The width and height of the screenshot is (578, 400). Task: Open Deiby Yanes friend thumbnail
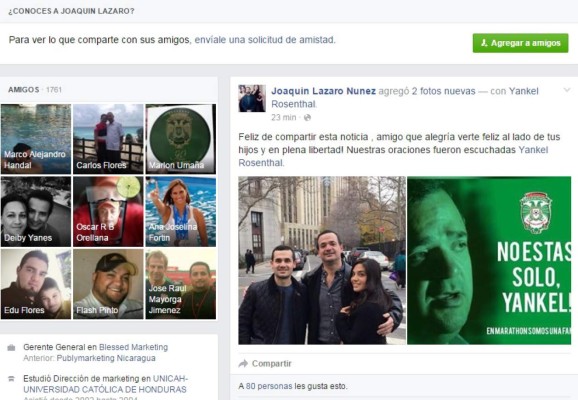coord(36,211)
